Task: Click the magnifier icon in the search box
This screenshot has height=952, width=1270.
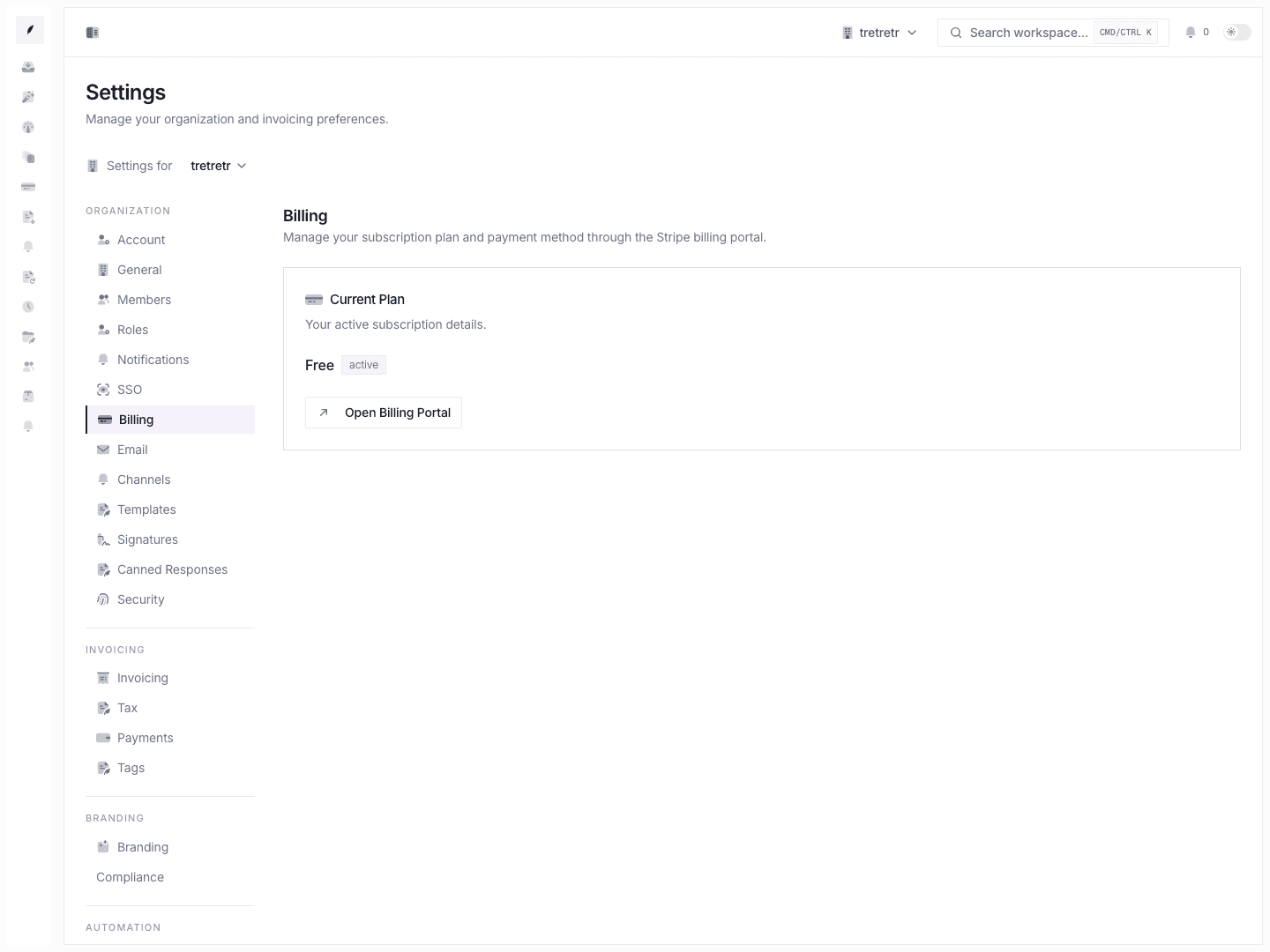Action: (955, 33)
